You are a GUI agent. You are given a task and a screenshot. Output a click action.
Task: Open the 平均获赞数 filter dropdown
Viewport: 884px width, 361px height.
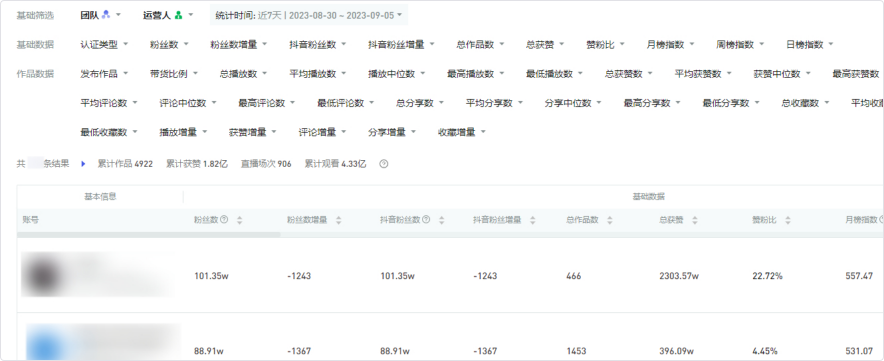(x=703, y=74)
